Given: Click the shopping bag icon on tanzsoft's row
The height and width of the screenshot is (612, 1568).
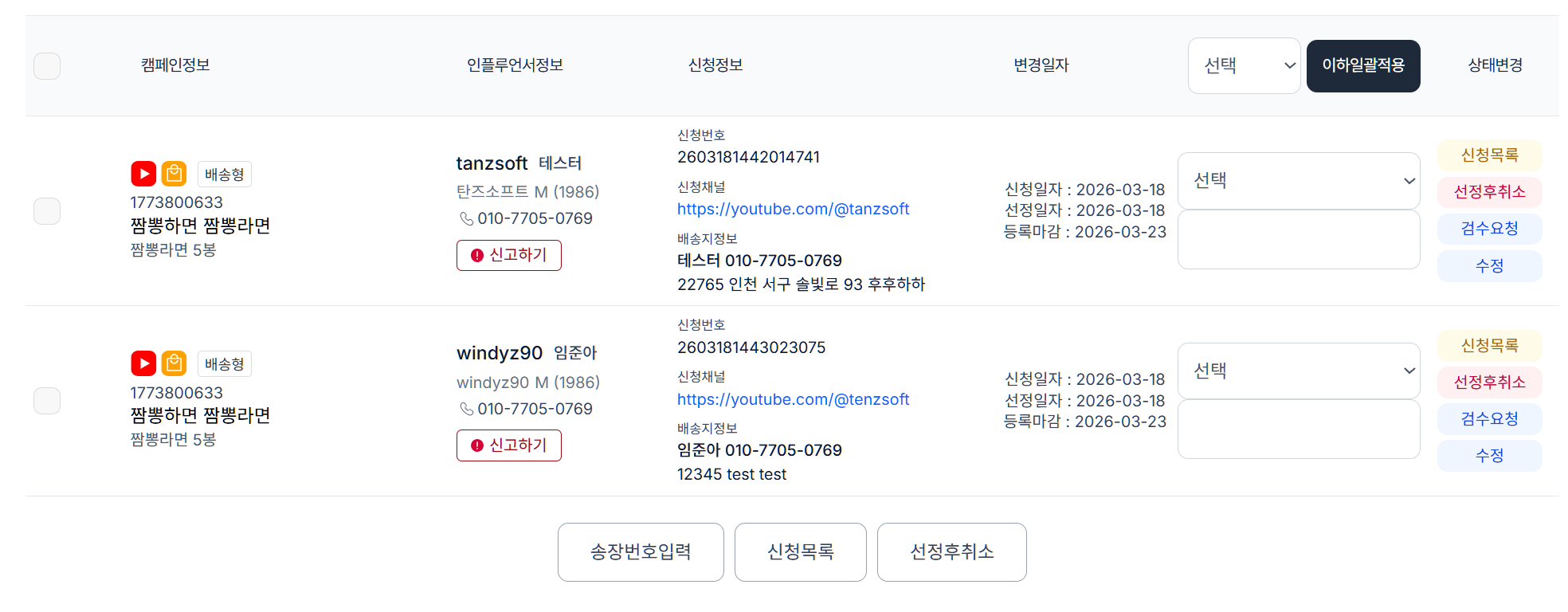Looking at the screenshot, I should click(174, 173).
